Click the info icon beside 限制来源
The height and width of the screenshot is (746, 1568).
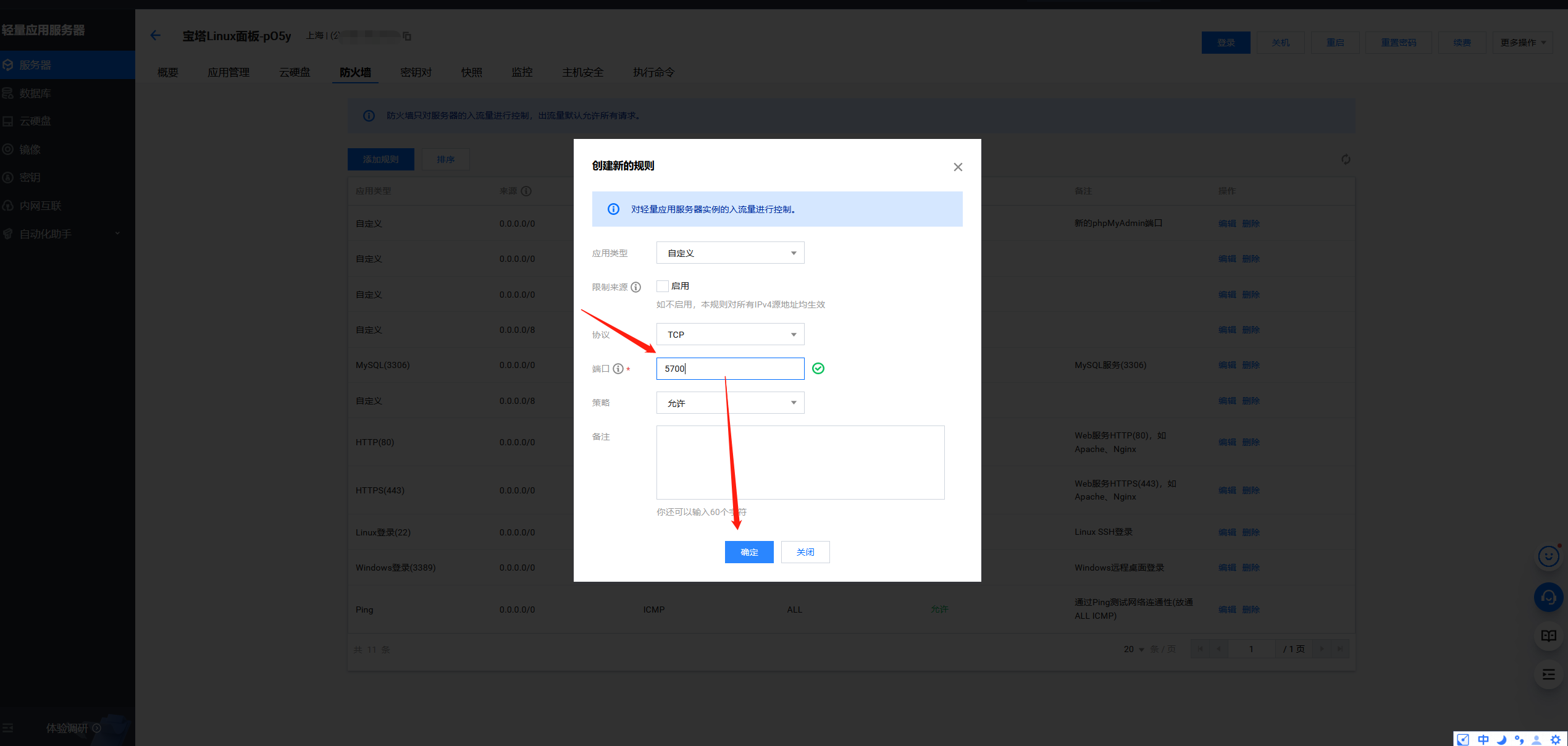point(636,287)
